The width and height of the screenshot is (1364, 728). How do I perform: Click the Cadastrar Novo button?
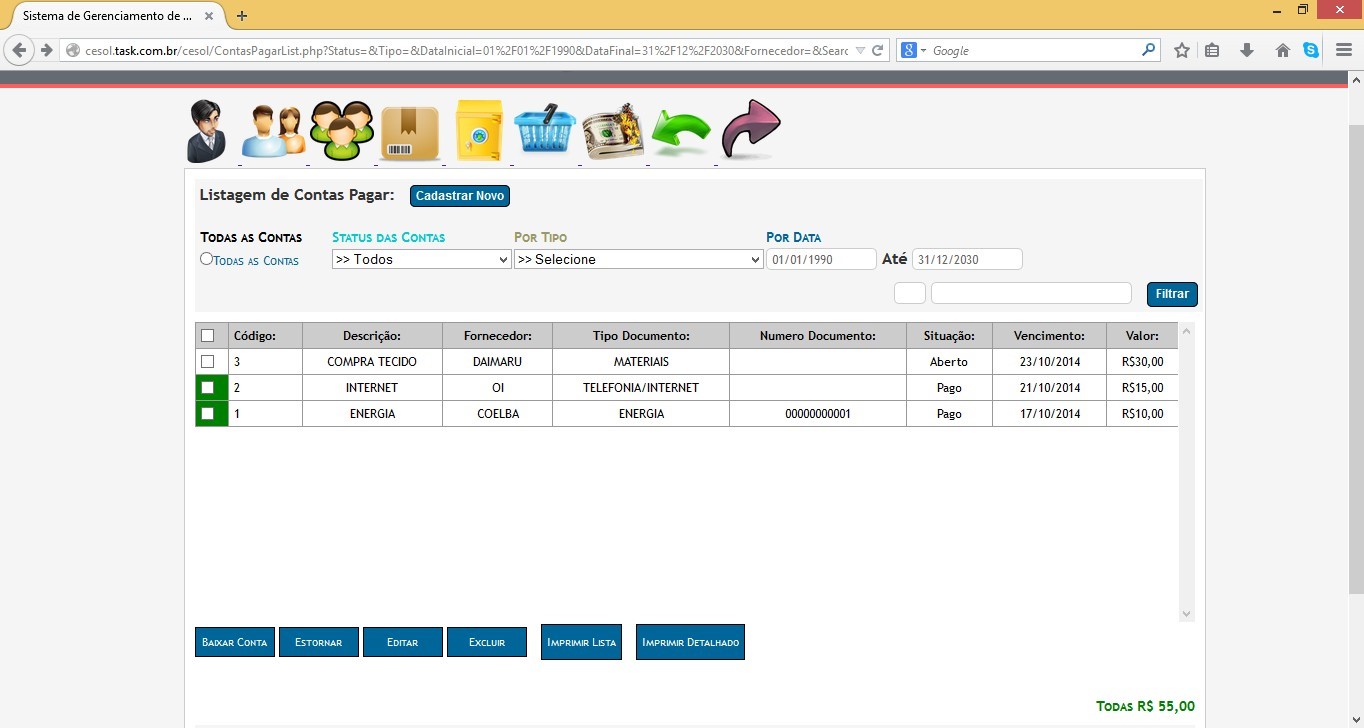click(x=459, y=196)
